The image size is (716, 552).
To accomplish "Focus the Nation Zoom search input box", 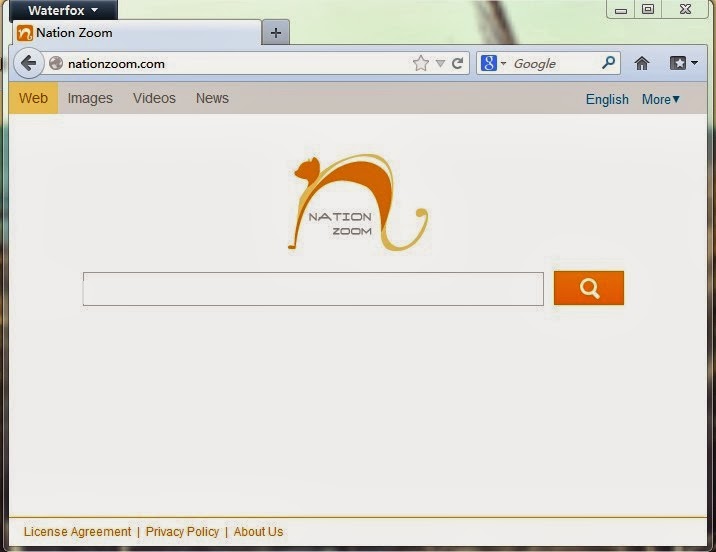I will pos(313,289).
